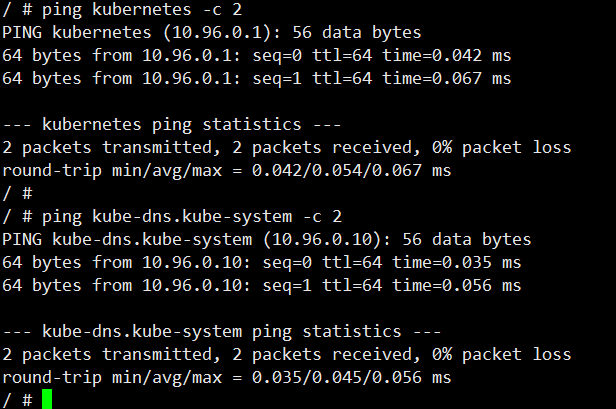Click the 'time=0.067 ms' value

pos(447,79)
